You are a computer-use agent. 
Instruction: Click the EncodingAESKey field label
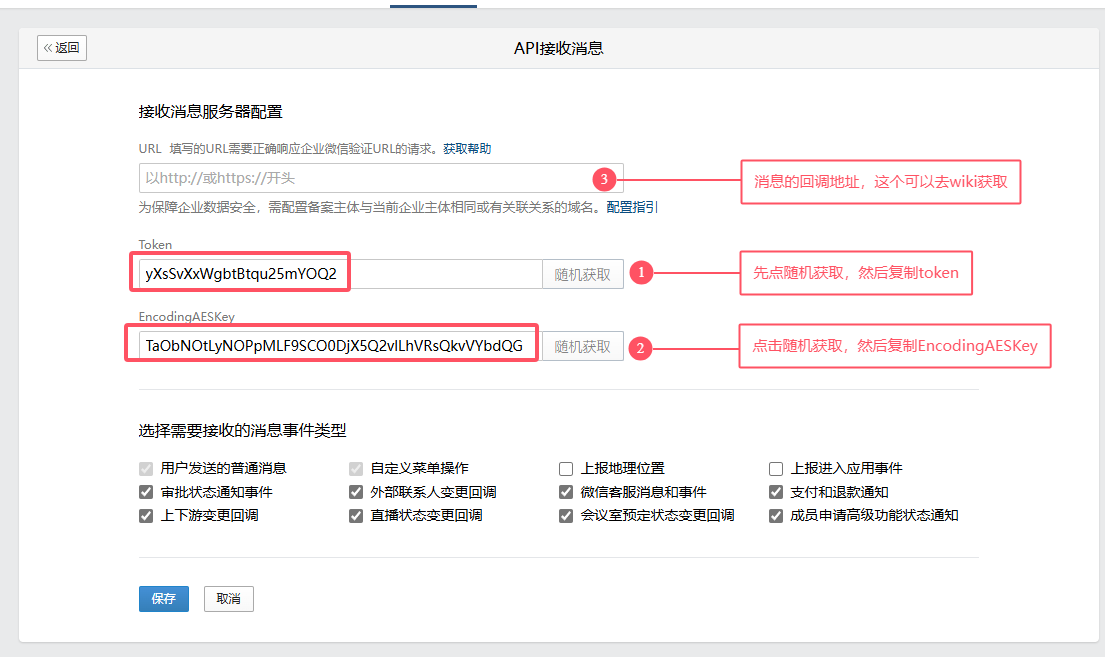[187, 317]
